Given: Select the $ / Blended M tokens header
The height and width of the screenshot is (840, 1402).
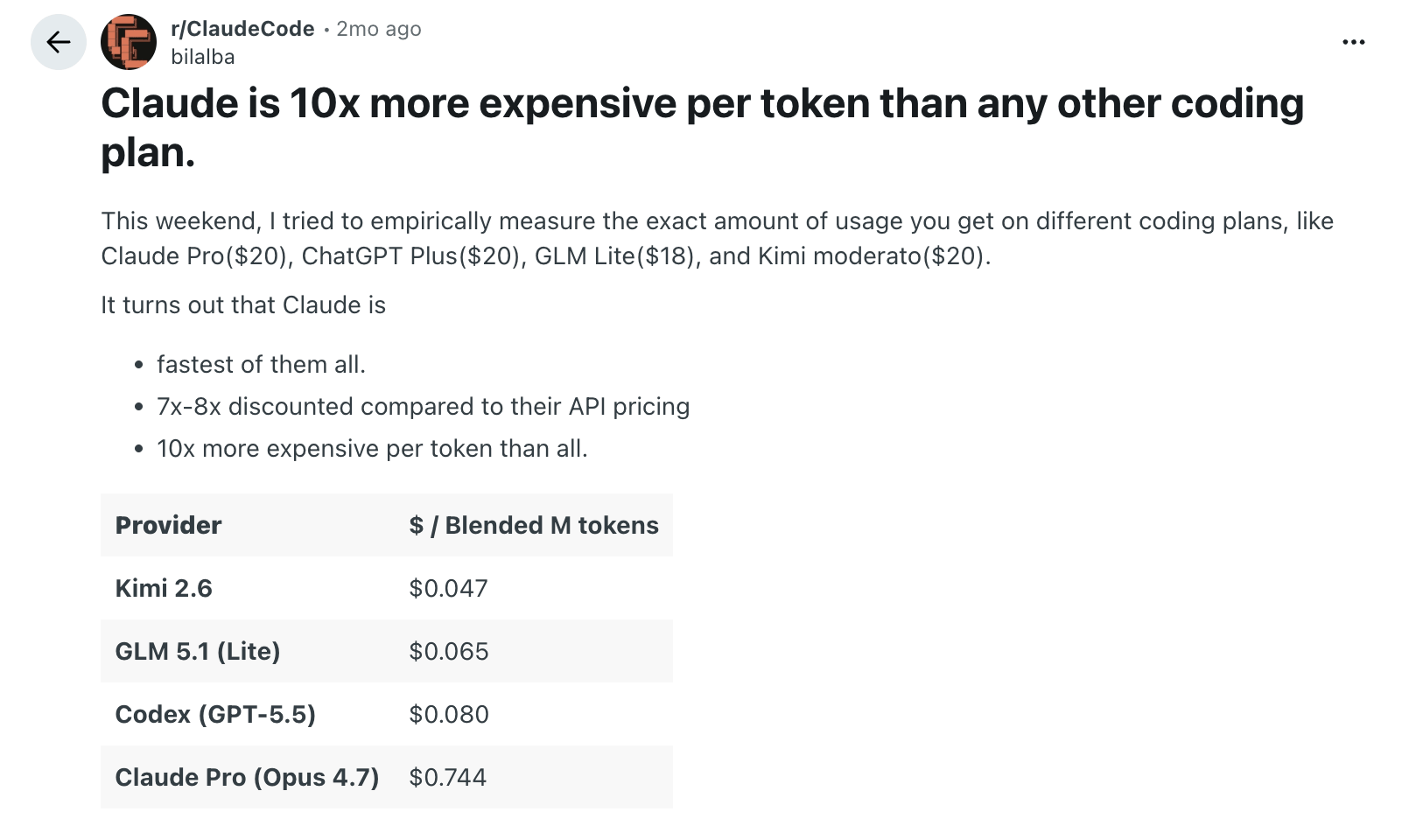Looking at the screenshot, I should 534,525.
